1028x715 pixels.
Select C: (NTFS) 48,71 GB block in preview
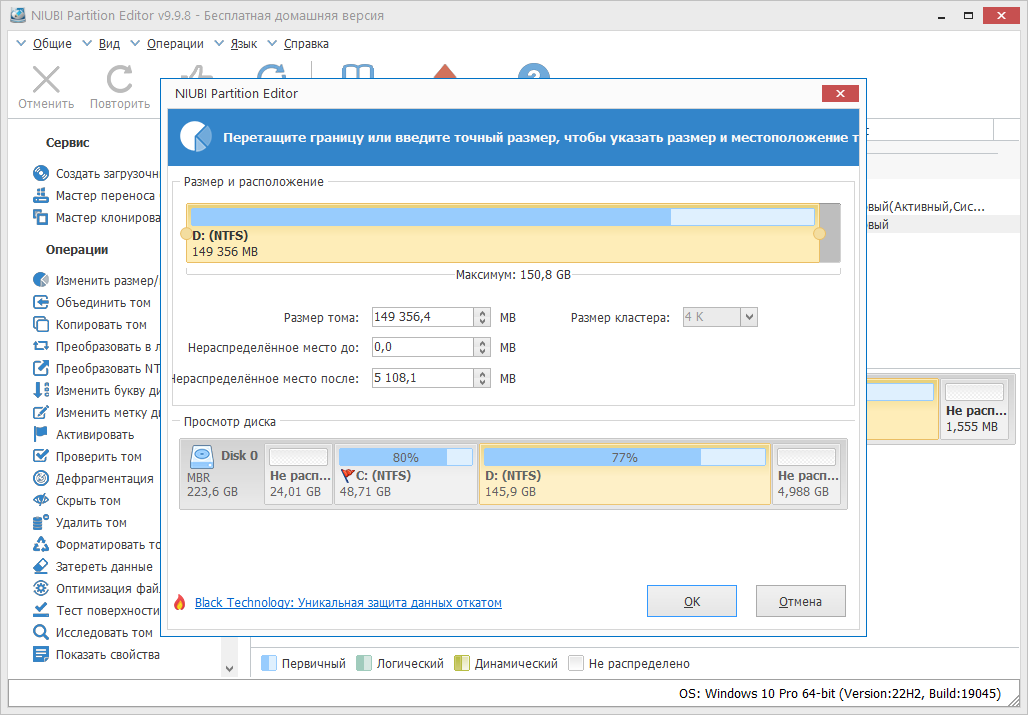pyautogui.click(x=406, y=474)
